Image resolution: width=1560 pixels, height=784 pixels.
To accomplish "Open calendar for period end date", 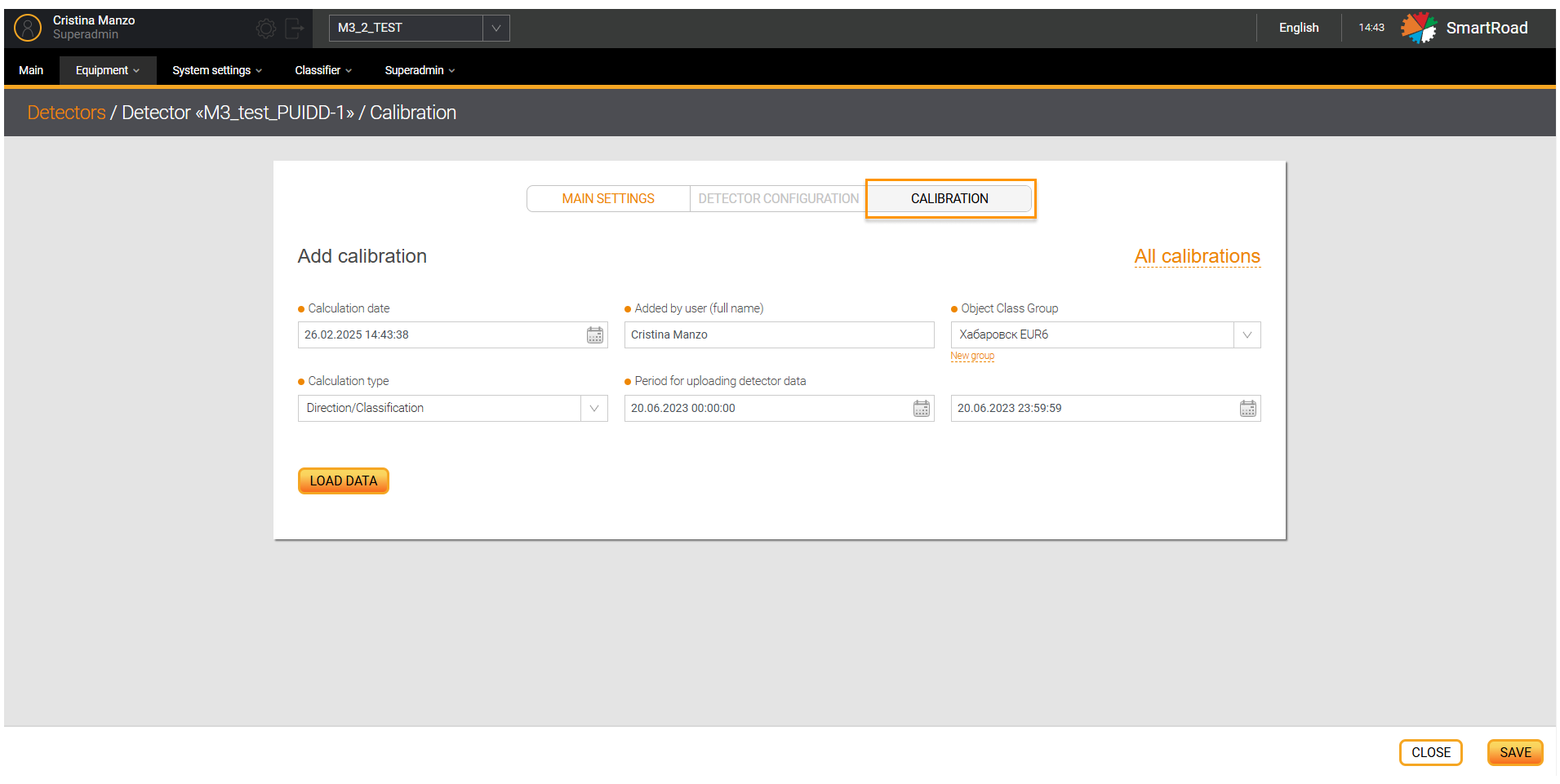I will pos(1248,409).
